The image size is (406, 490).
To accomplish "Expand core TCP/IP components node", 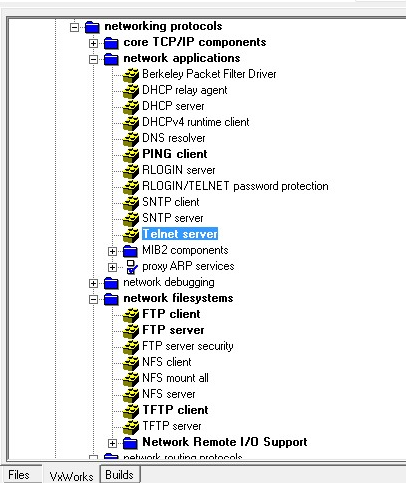I will (93, 43).
